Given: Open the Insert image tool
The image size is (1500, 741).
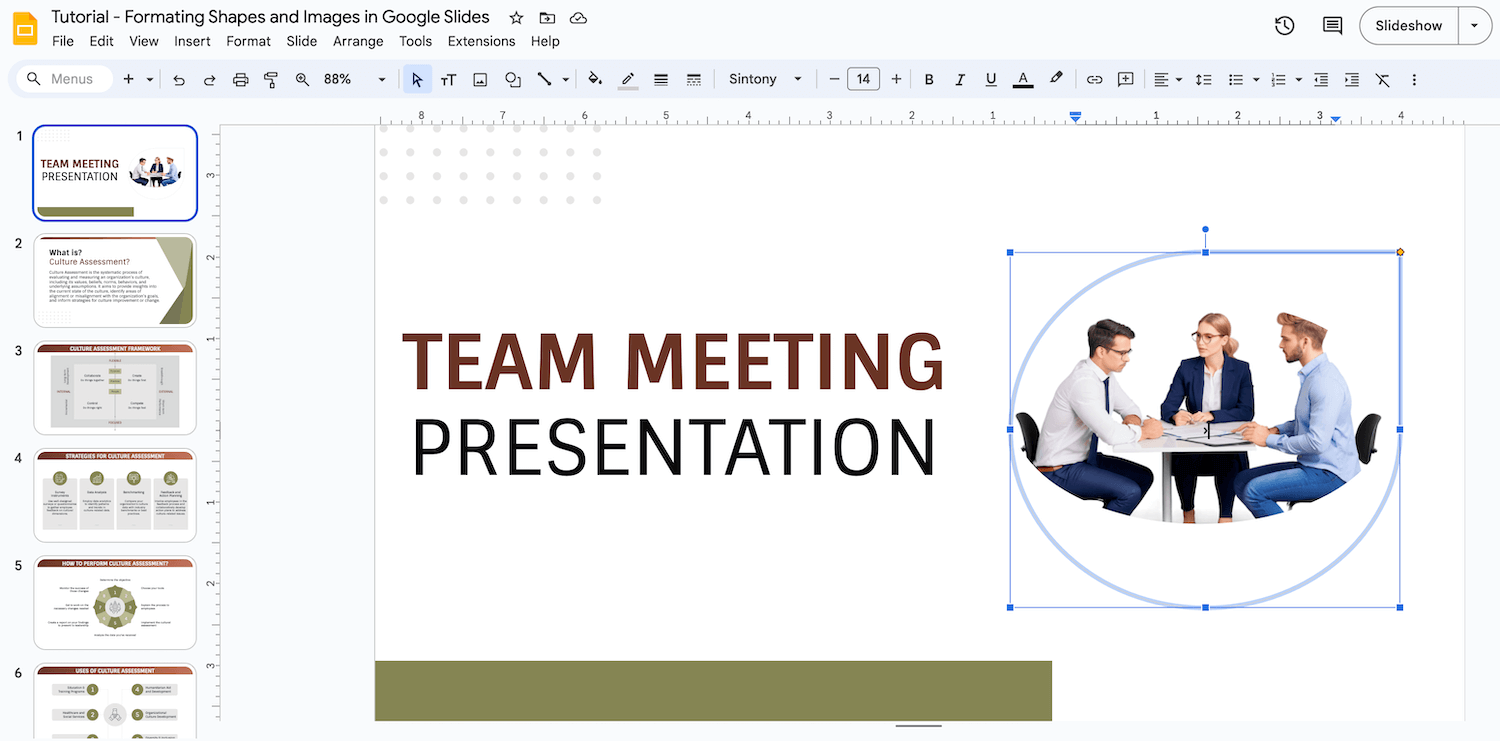Looking at the screenshot, I should coord(479,79).
